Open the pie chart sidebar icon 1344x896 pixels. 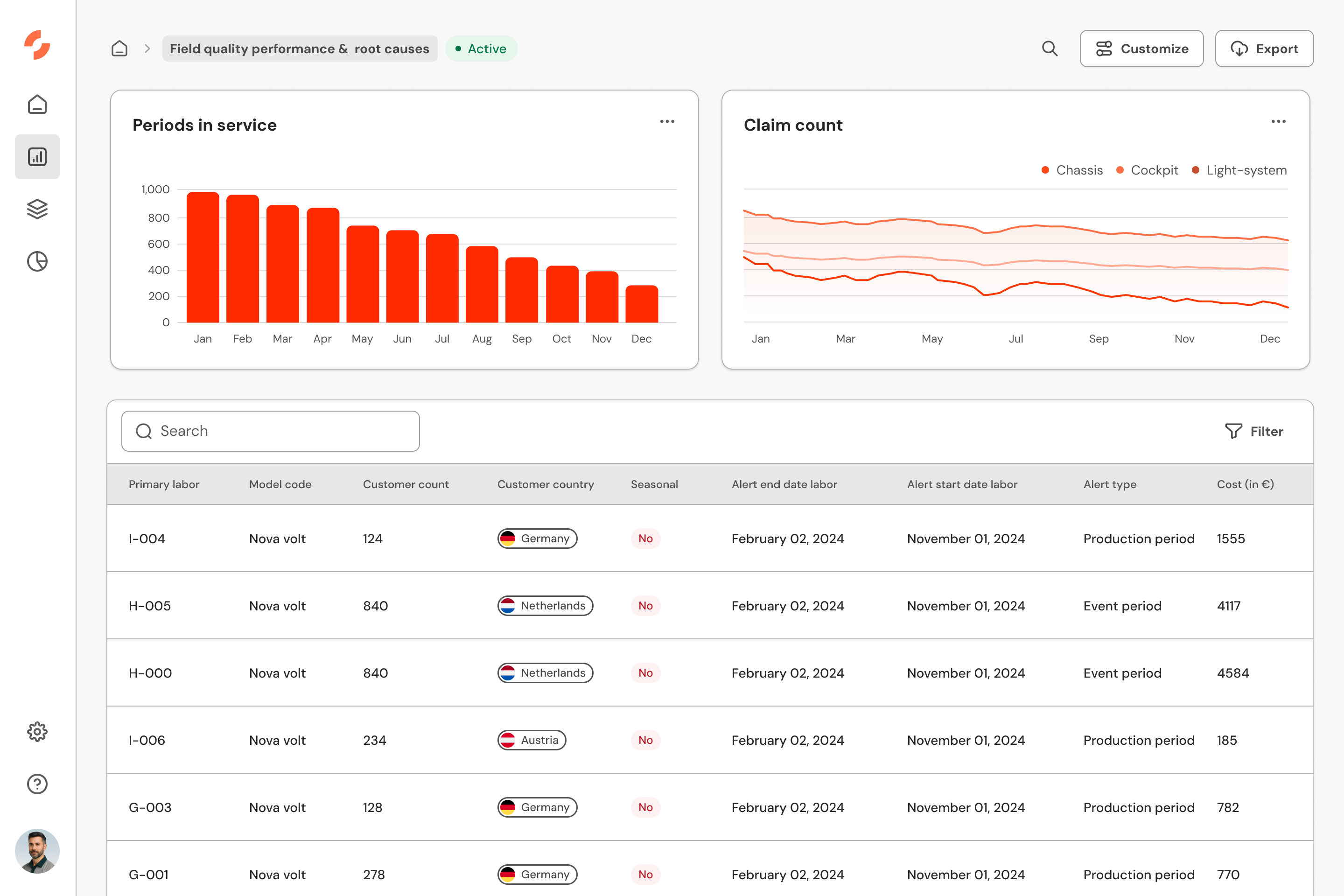tap(37, 261)
